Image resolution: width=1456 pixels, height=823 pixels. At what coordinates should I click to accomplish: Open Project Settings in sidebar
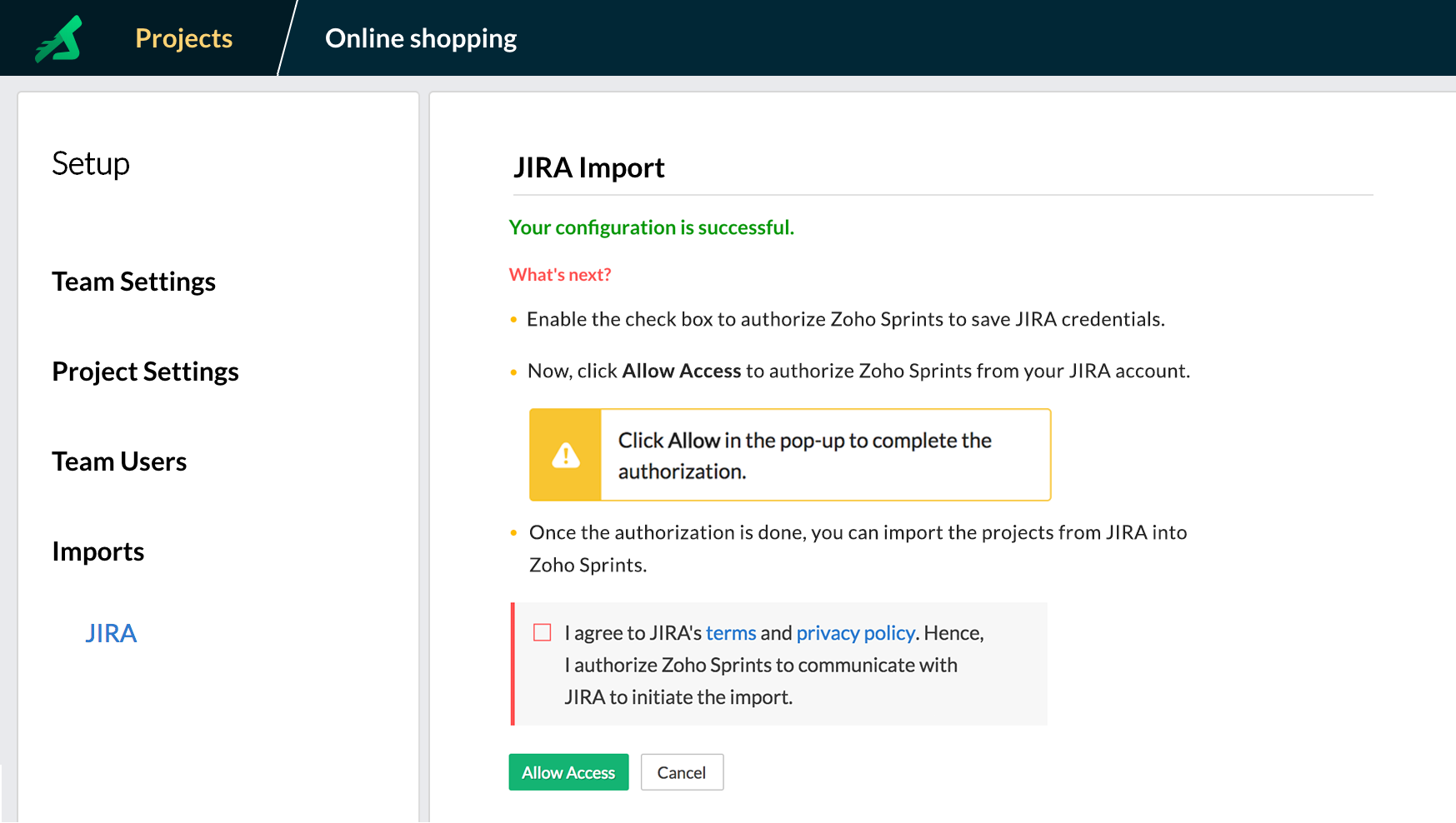[x=145, y=372]
